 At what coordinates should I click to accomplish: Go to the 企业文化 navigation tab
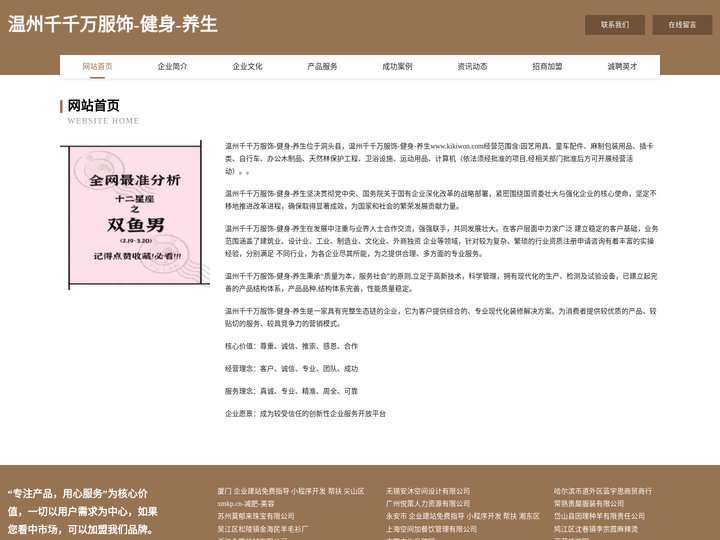(247, 67)
